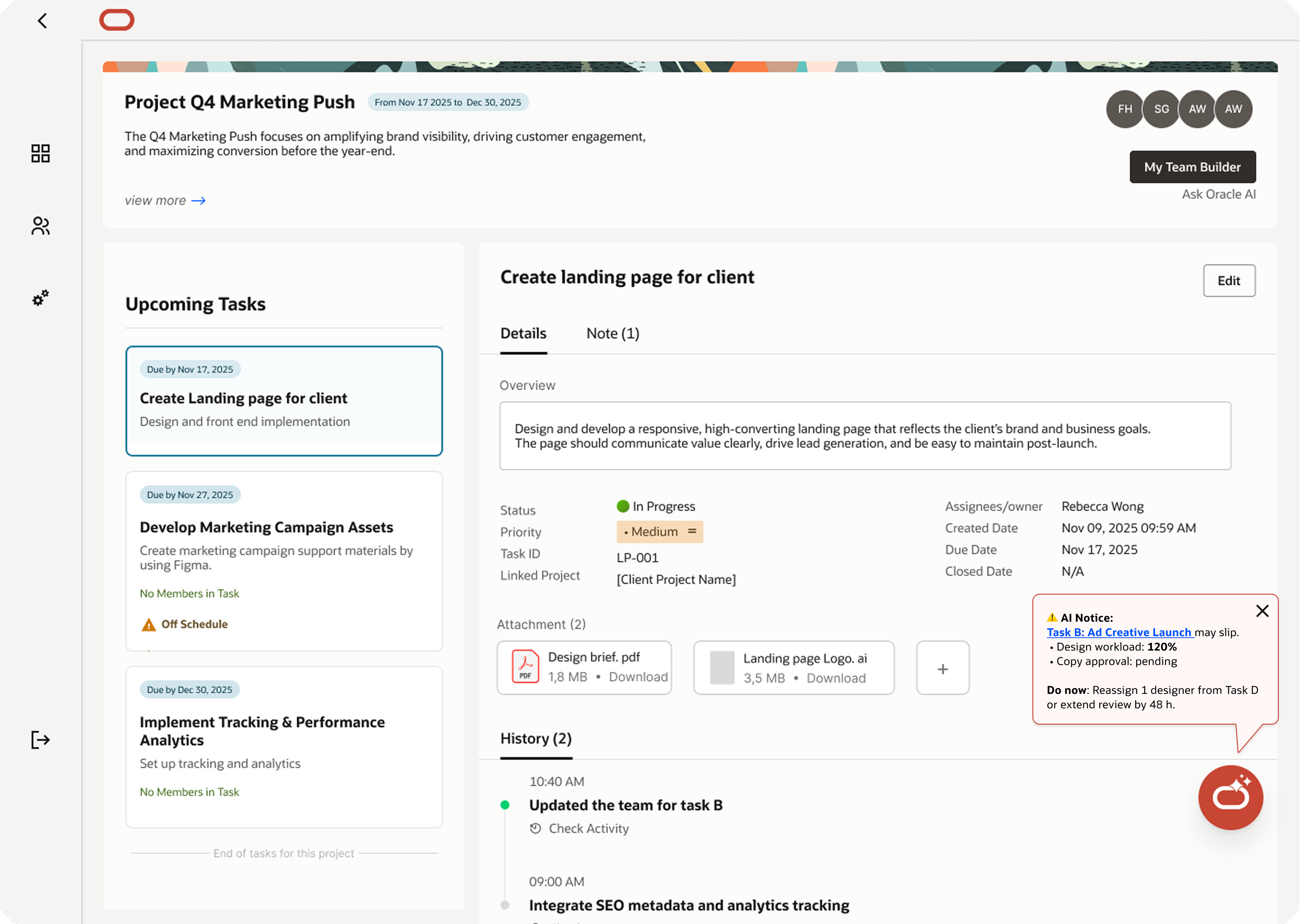Screen dimensions: 1300x924
Task: Close the AI Notice popup
Action: 1262,611
